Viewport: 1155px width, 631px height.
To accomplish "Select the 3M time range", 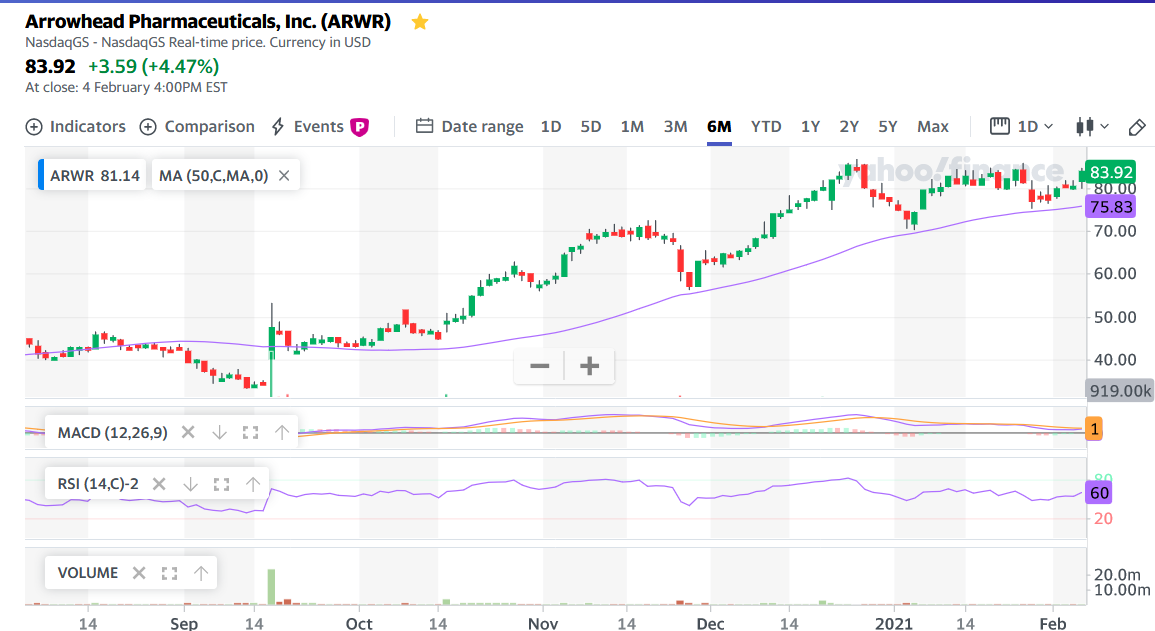I will point(675,127).
